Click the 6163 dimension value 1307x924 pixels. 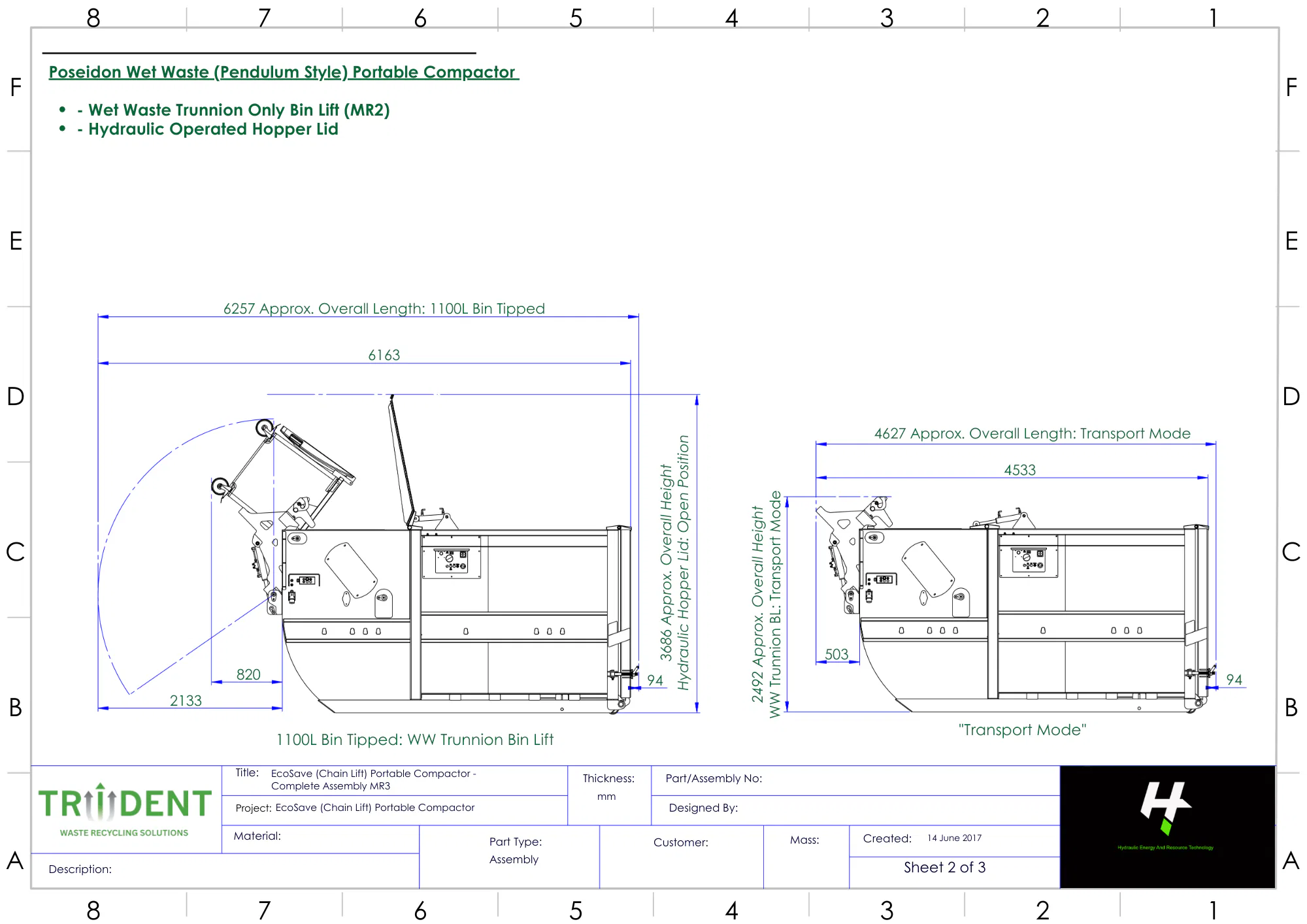(384, 355)
